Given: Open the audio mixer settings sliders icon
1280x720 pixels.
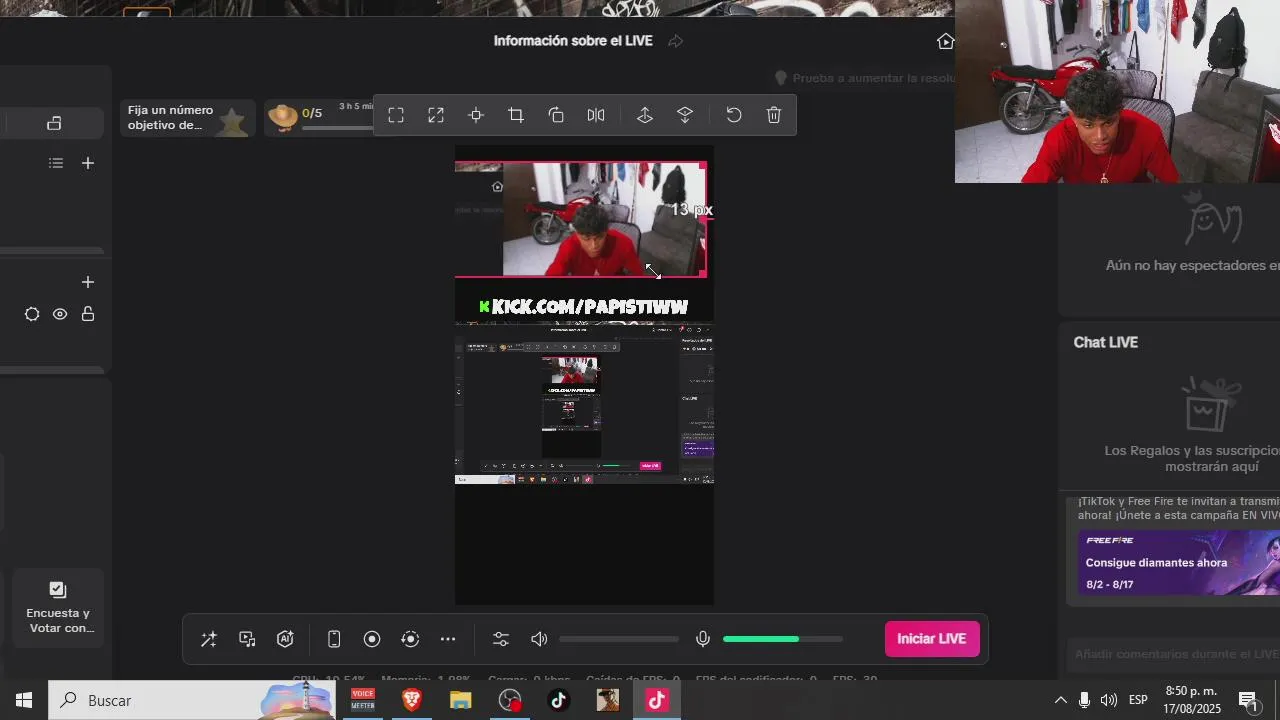Looking at the screenshot, I should pyautogui.click(x=501, y=639).
